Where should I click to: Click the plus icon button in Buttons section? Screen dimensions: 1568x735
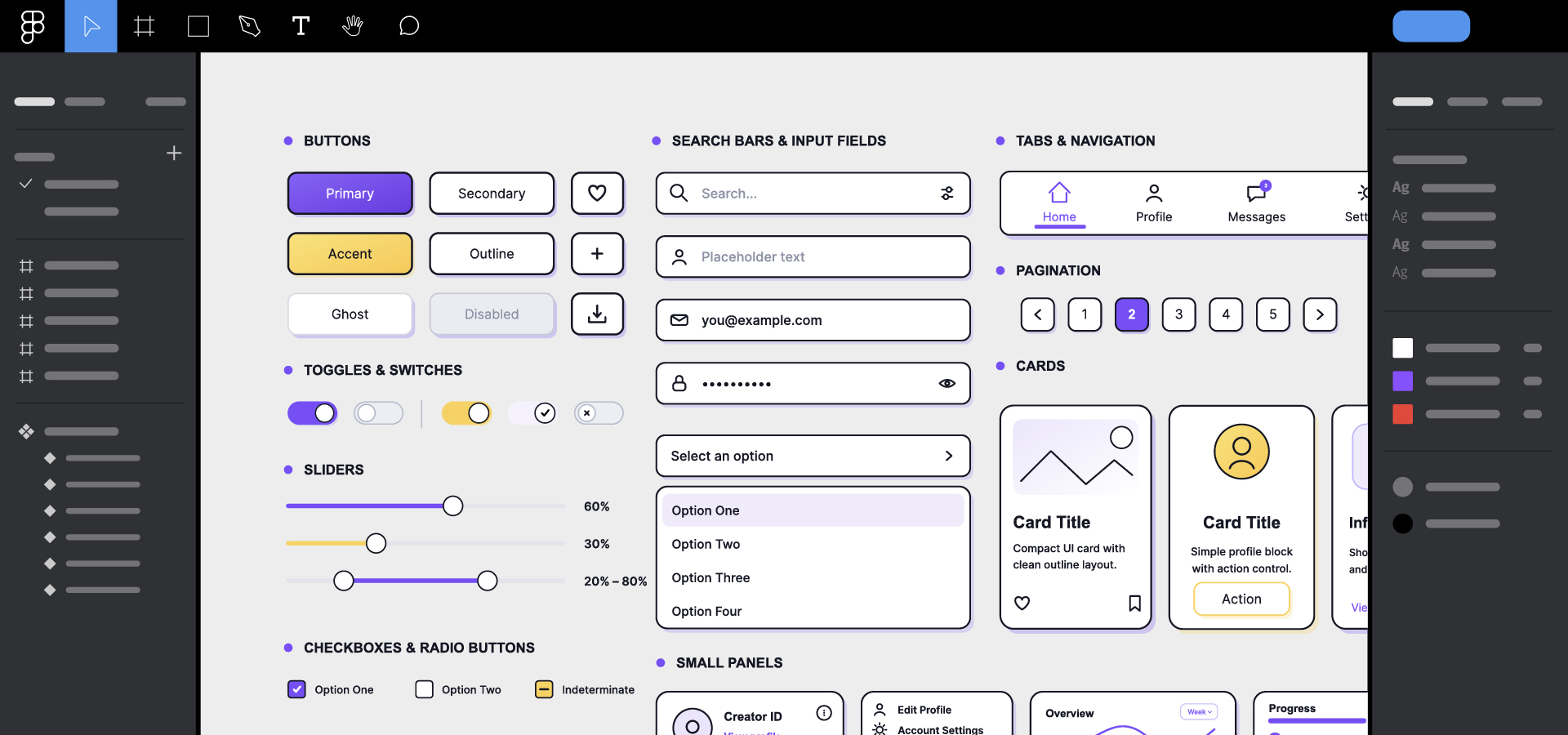point(597,254)
